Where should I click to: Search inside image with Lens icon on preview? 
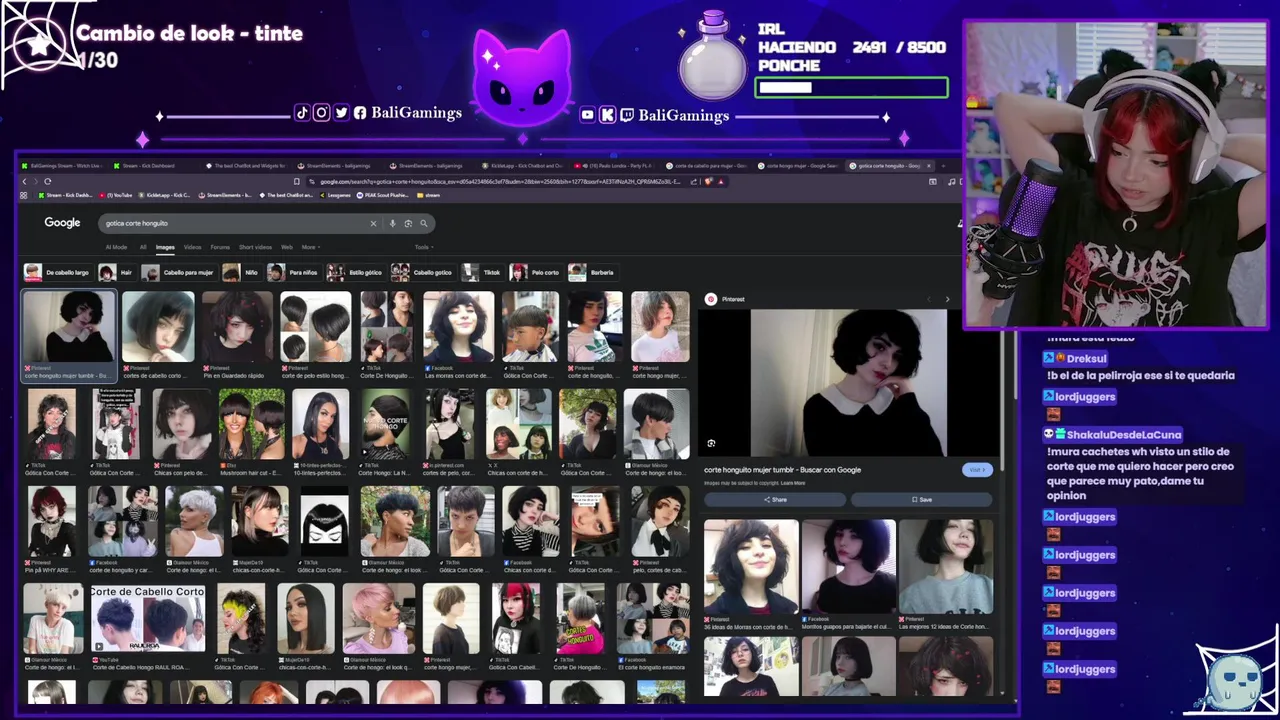(x=711, y=443)
